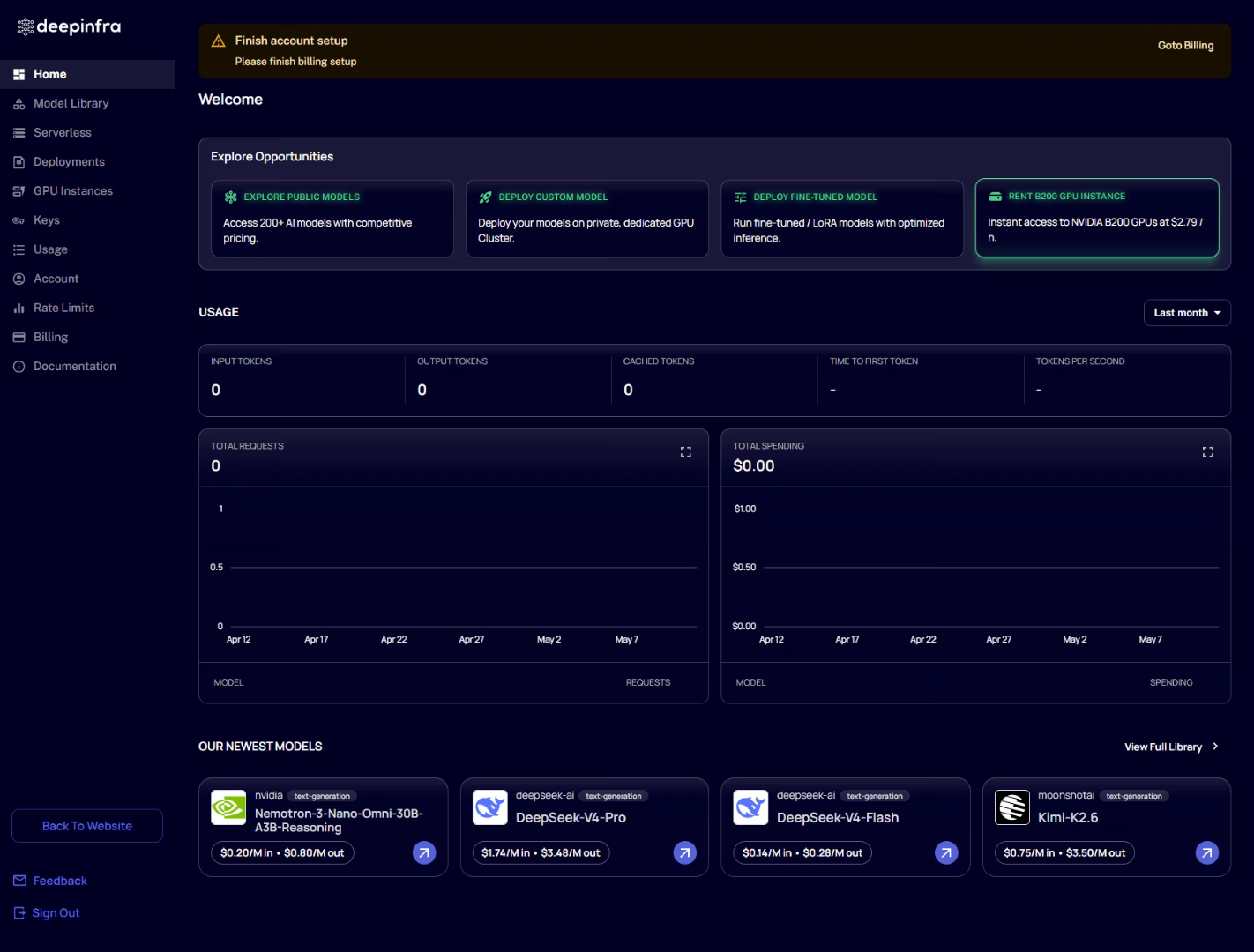
Task: Click the Cached Tokens label
Action: (659, 361)
